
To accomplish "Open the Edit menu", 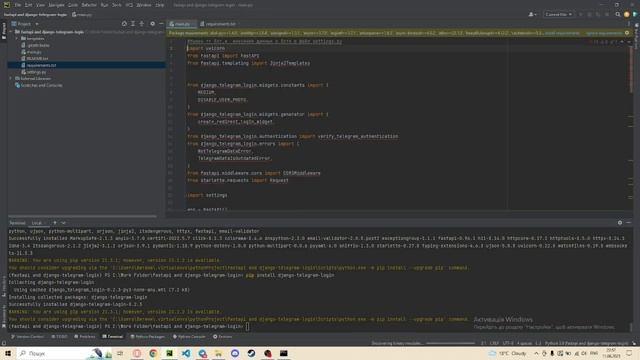I will 28,5.
